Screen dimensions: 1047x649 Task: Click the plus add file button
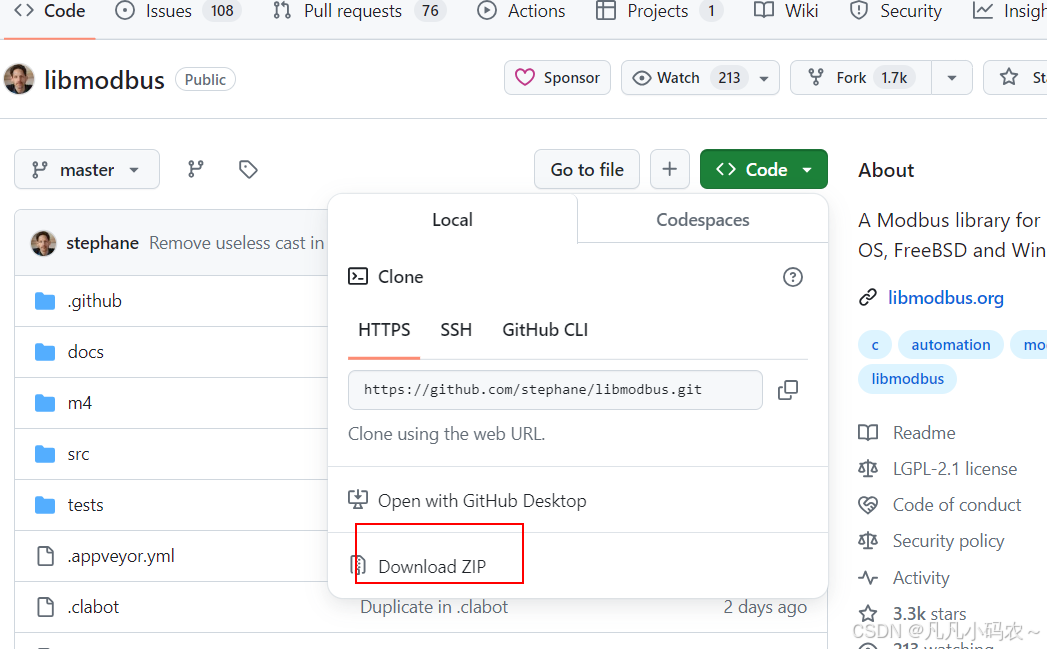(670, 170)
